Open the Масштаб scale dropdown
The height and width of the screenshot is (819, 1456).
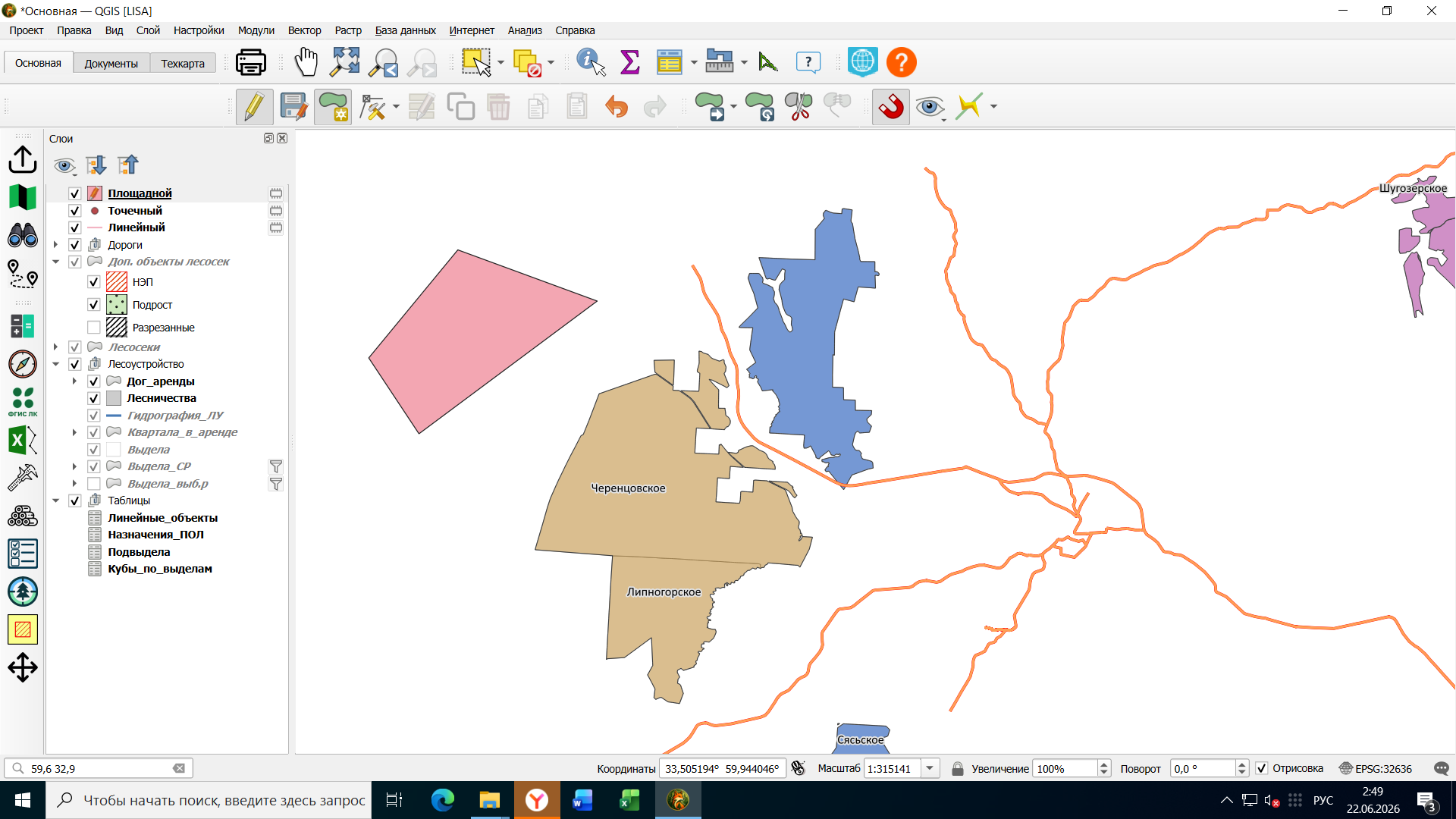[930, 768]
